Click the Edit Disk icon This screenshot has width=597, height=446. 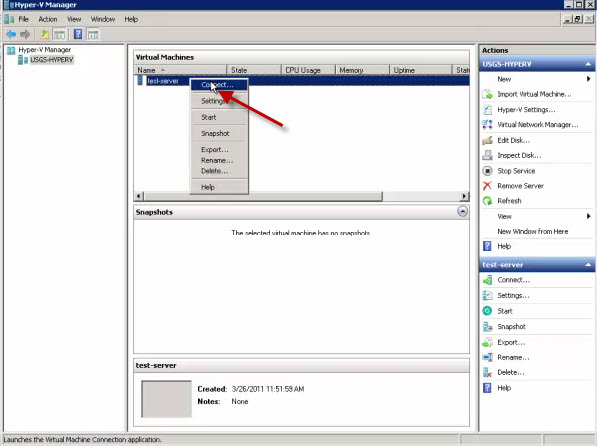(487, 140)
